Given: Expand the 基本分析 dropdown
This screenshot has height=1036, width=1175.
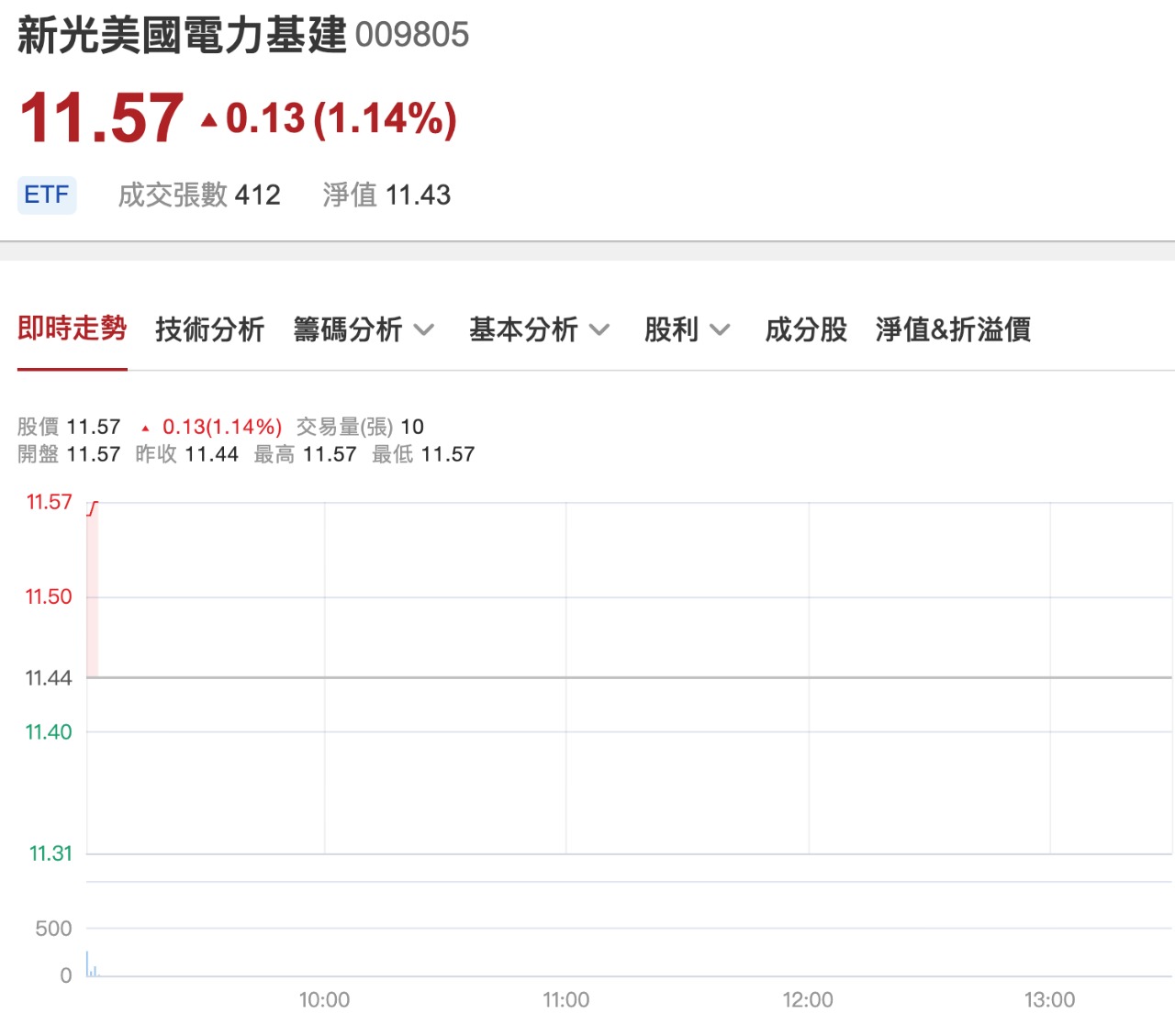Looking at the screenshot, I should point(540,329).
